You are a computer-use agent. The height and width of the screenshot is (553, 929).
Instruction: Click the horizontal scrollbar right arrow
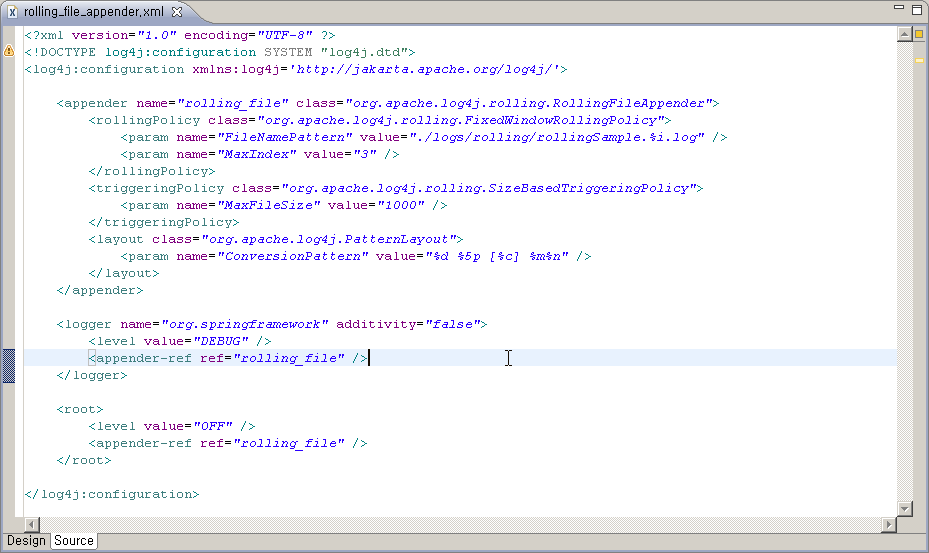coord(889,525)
